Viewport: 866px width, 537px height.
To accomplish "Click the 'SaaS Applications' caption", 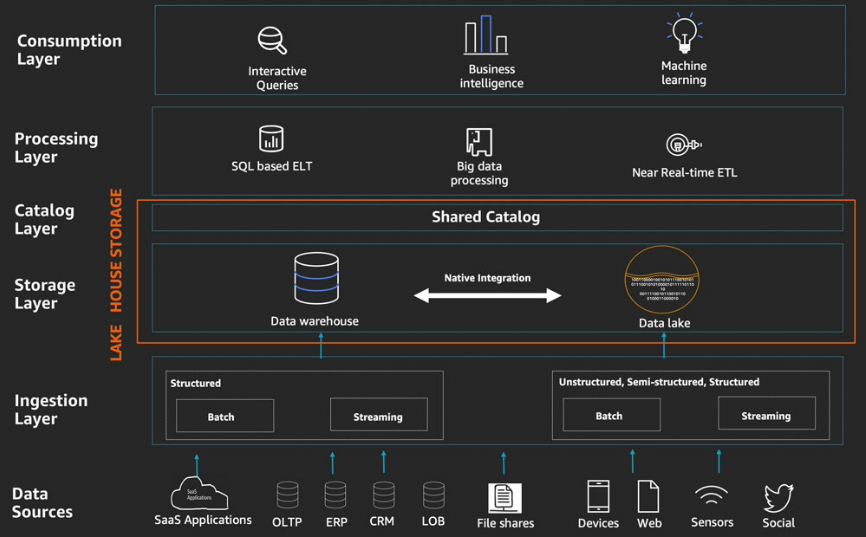I will 203,520.
